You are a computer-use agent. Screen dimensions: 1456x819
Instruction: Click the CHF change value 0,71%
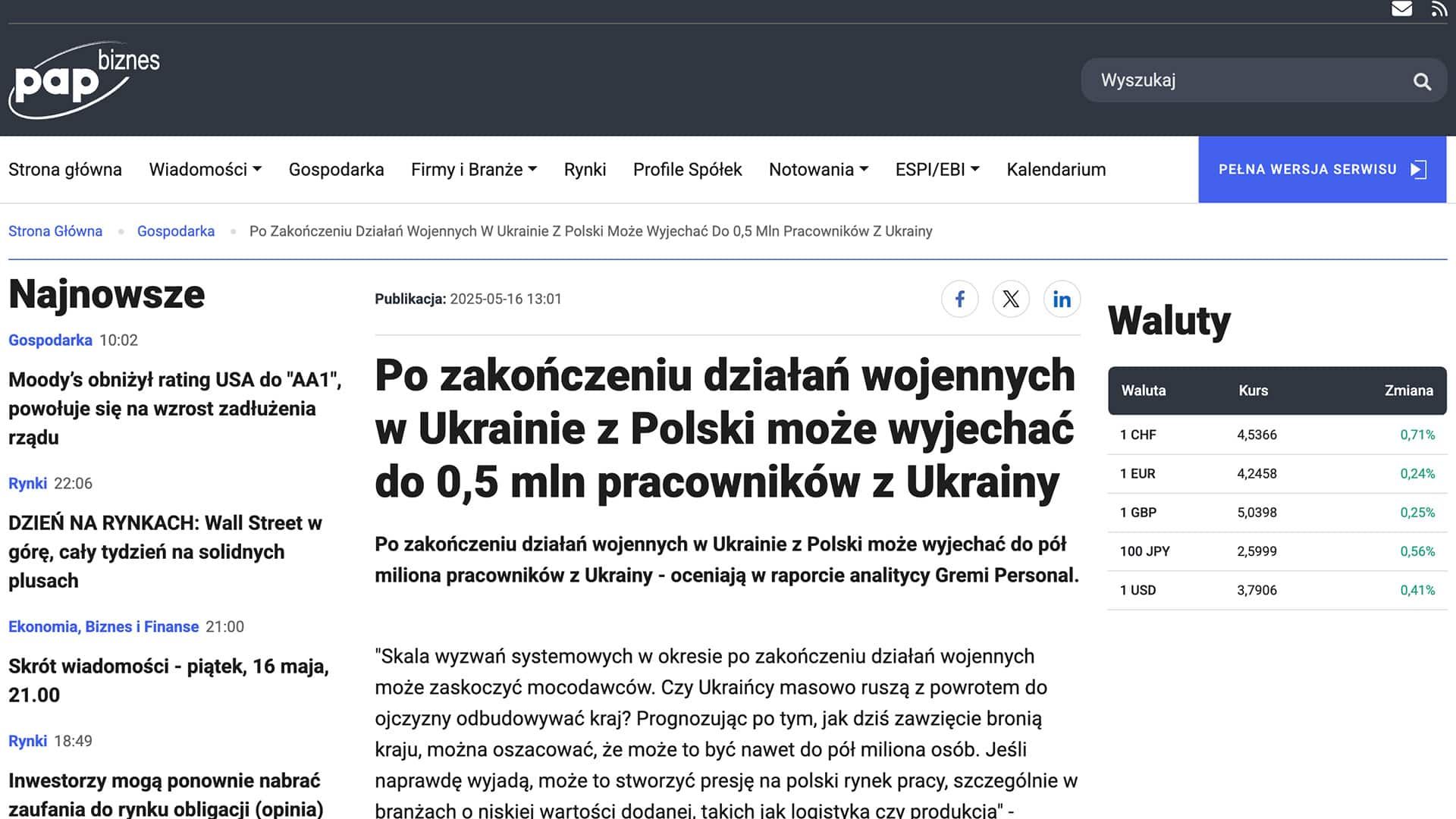coord(1417,435)
